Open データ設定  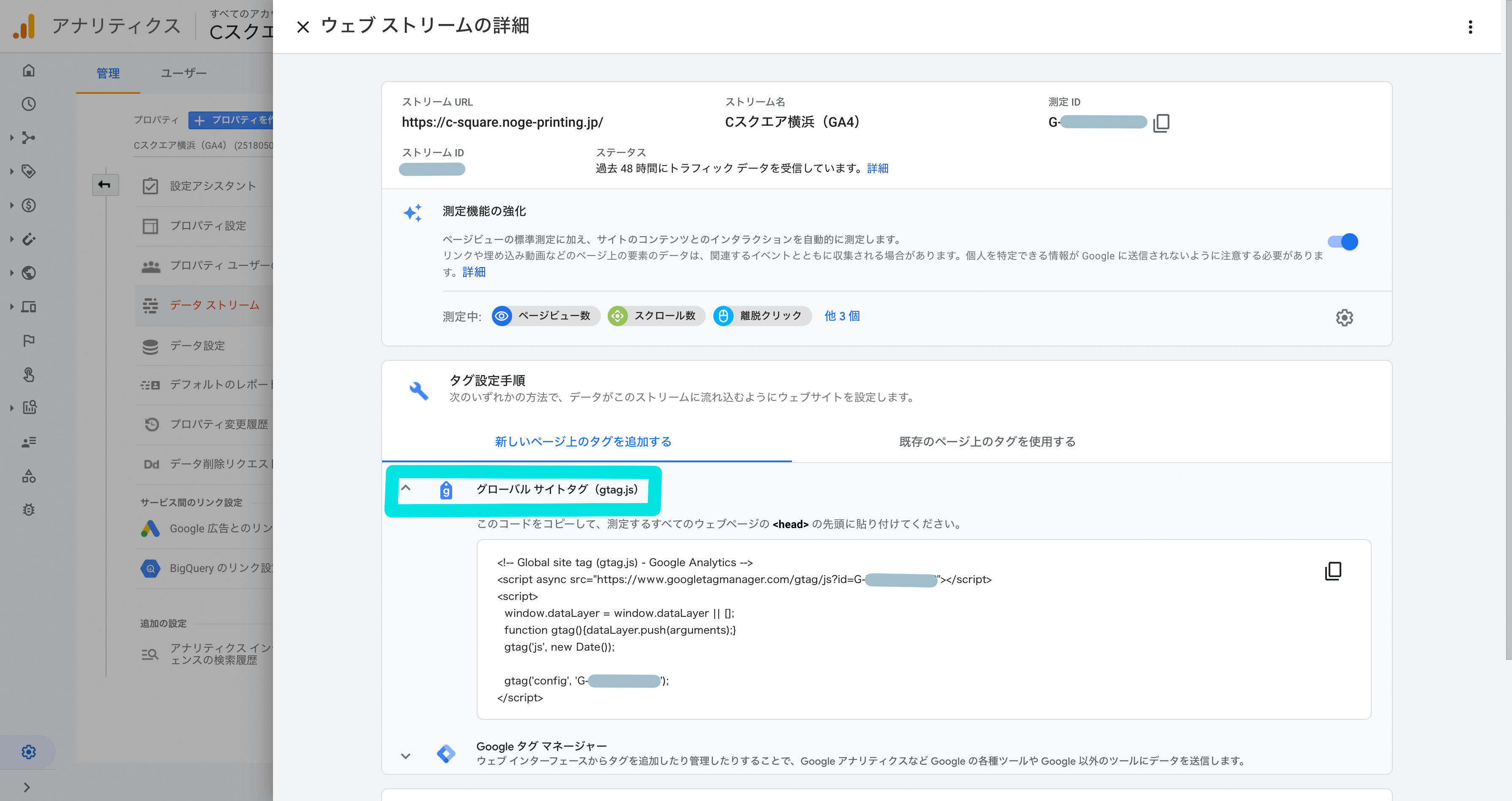click(204, 346)
